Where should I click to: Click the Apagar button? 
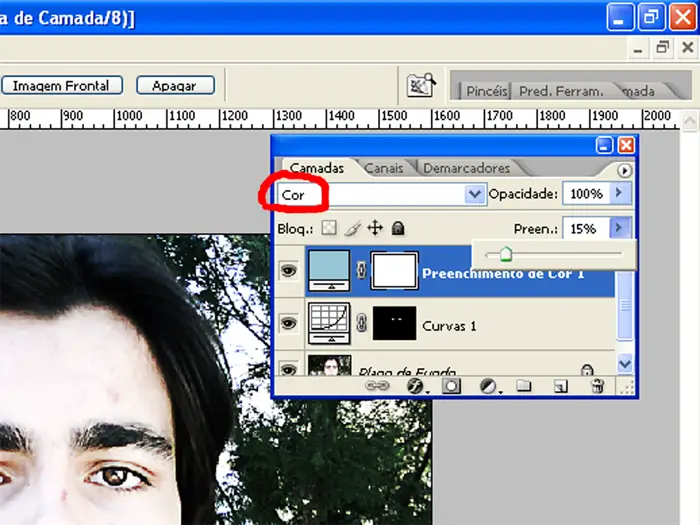pyautogui.click(x=175, y=86)
